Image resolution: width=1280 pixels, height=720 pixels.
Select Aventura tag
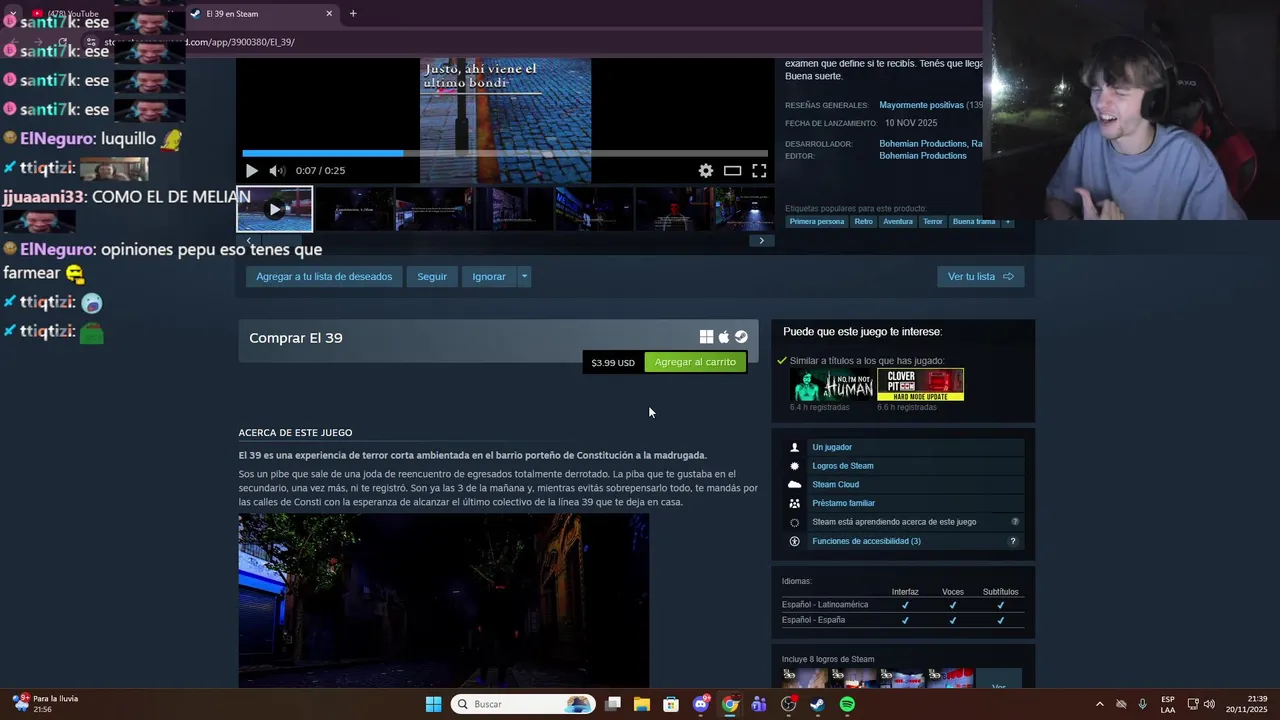tap(898, 222)
